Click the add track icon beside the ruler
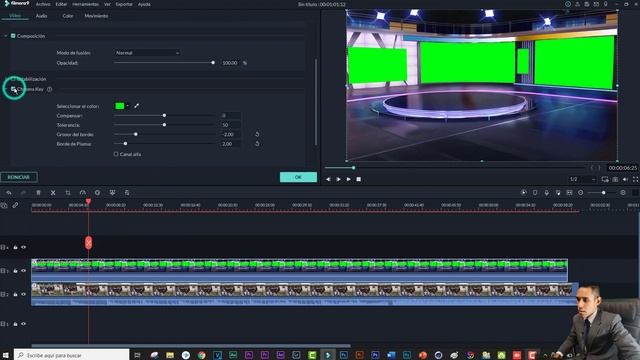Screen dimensions: 640x360 [4, 205]
